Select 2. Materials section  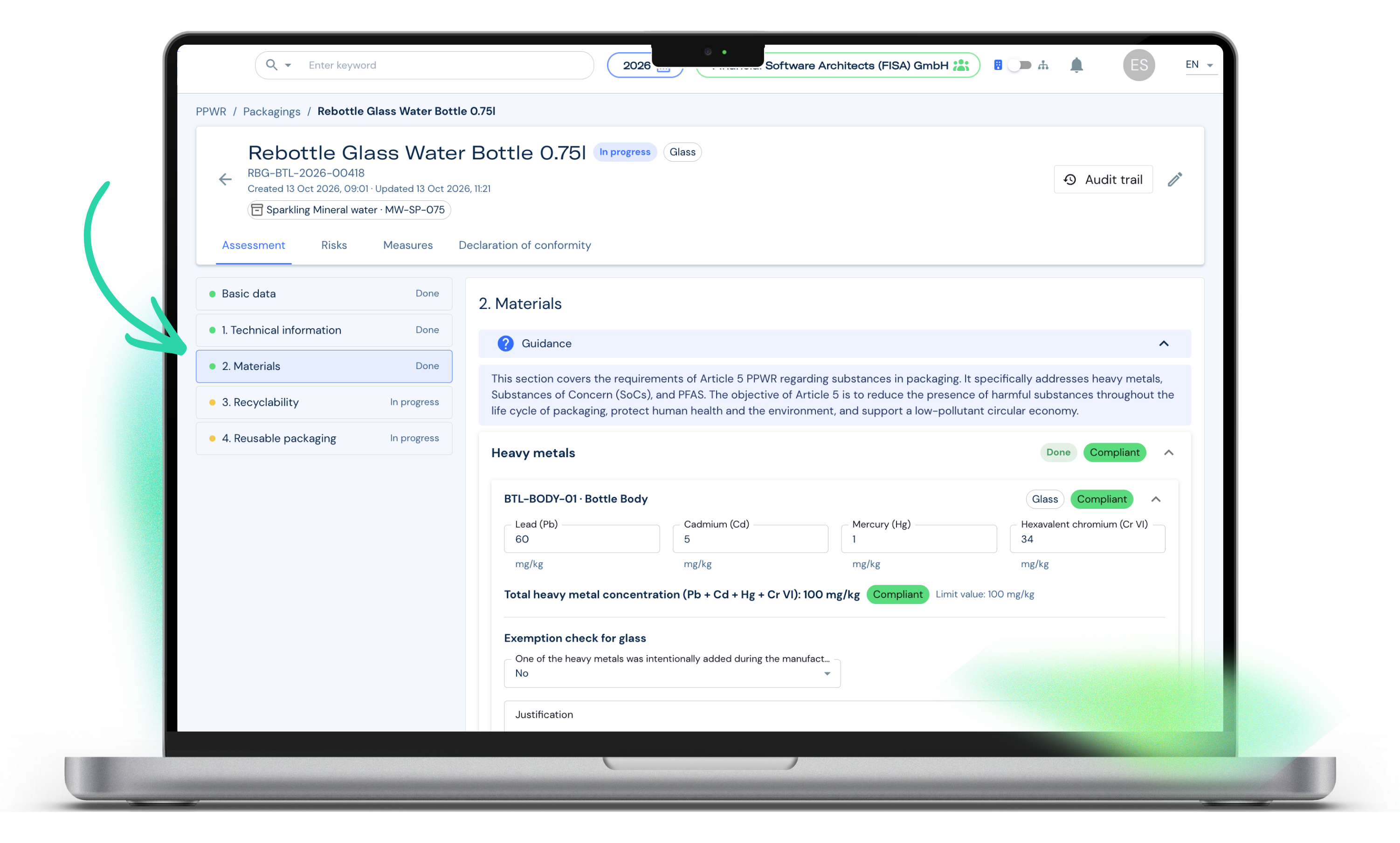pos(324,366)
